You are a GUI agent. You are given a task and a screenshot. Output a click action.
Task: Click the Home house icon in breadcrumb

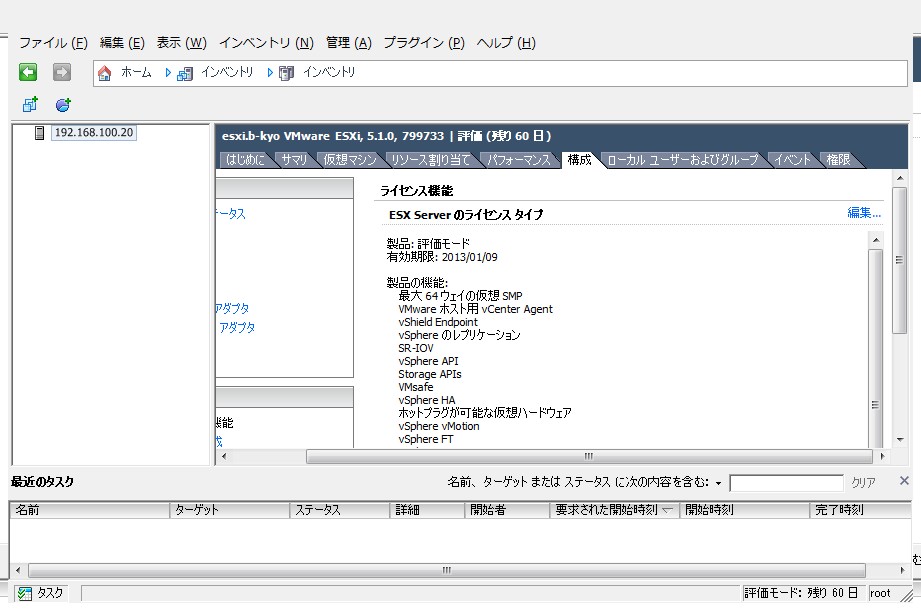[x=105, y=73]
